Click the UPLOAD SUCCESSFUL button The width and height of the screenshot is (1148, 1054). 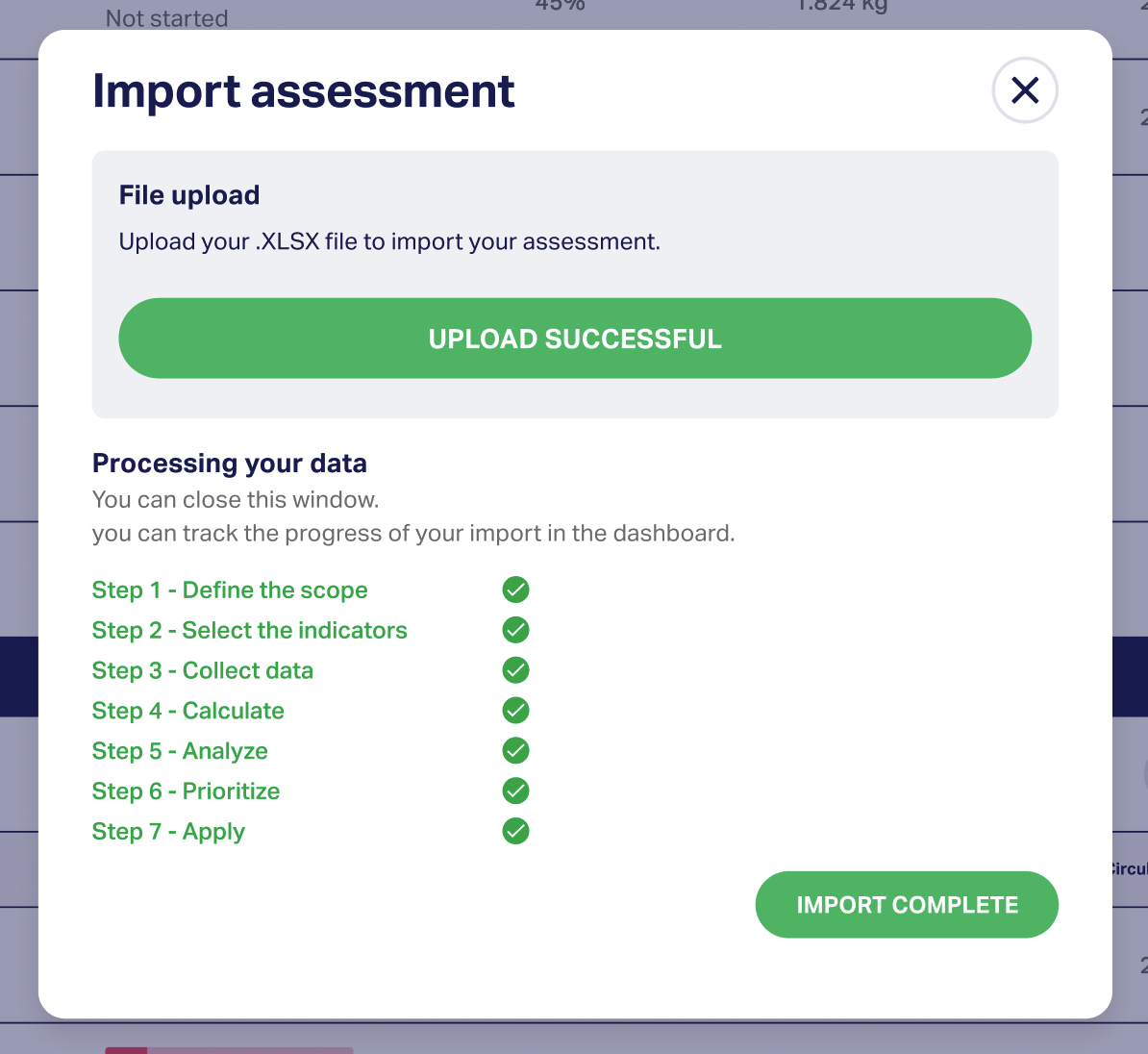(x=575, y=339)
